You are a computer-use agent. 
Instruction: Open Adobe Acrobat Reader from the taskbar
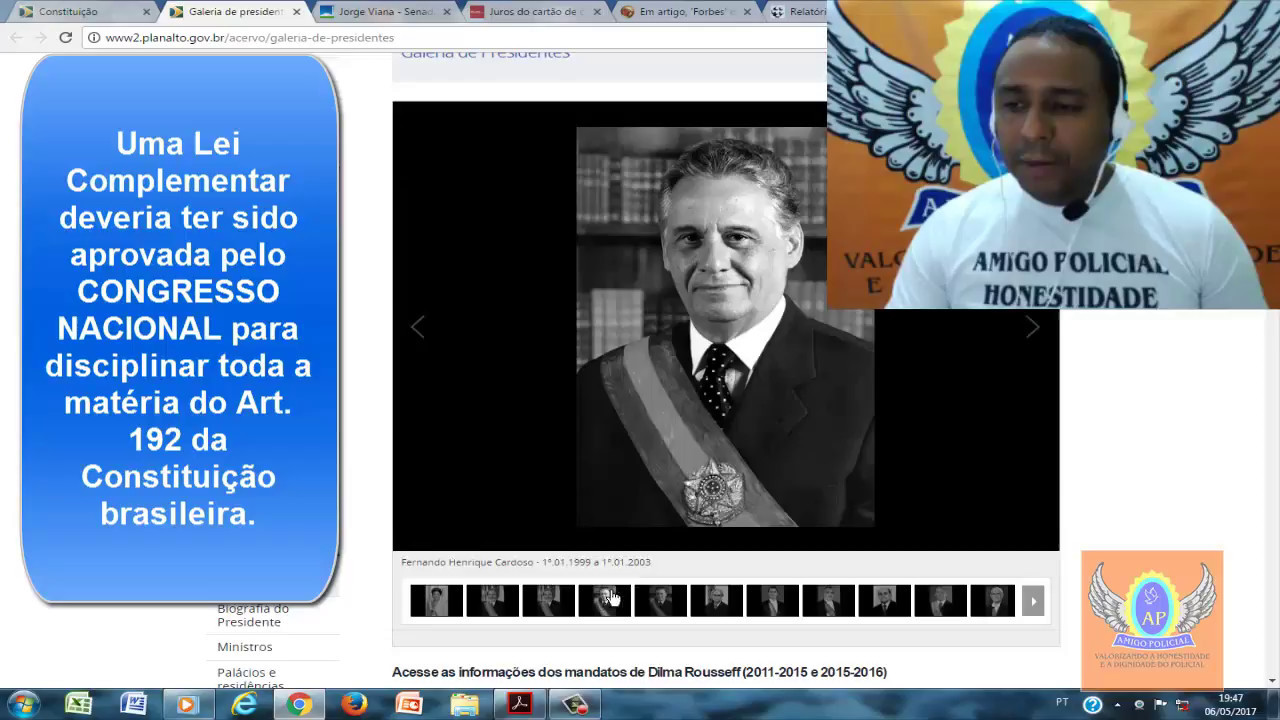click(x=520, y=704)
